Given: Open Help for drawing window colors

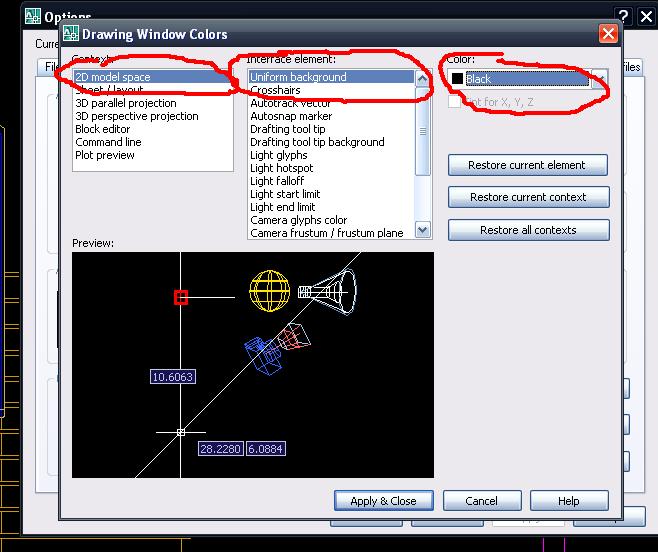Looking at the screenshot, I should (569, 500).
